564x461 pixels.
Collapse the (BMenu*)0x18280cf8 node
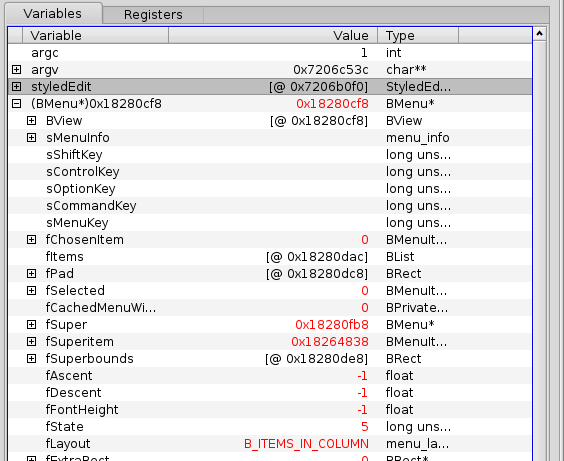click(x=16, y=104)
